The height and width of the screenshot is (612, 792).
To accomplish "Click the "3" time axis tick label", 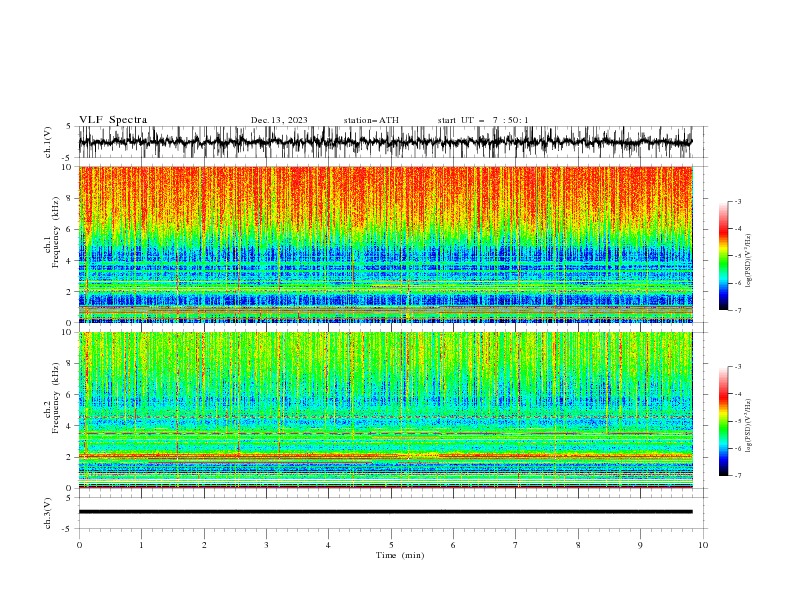I will point(266,545).
